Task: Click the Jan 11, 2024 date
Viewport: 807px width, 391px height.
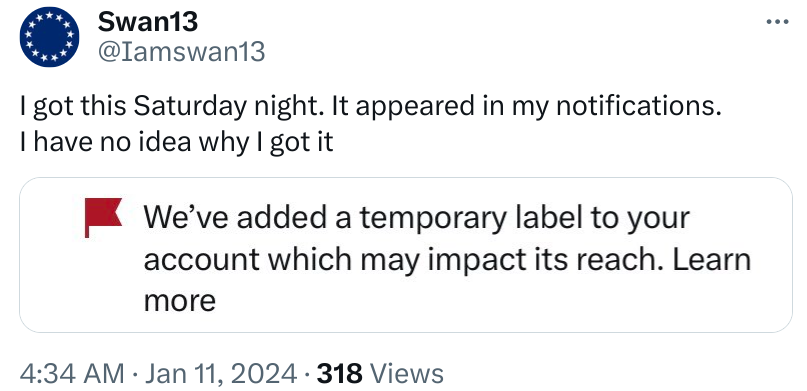Action: (221, 374)
